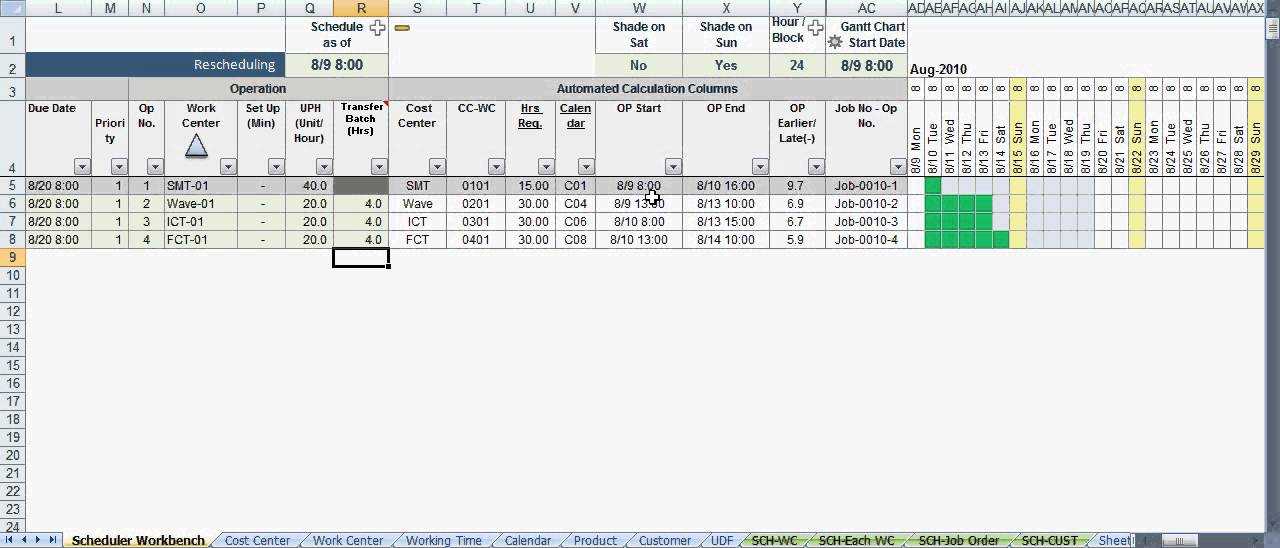Click the plus icon beside Hour / Block

[x=815, y=28]
